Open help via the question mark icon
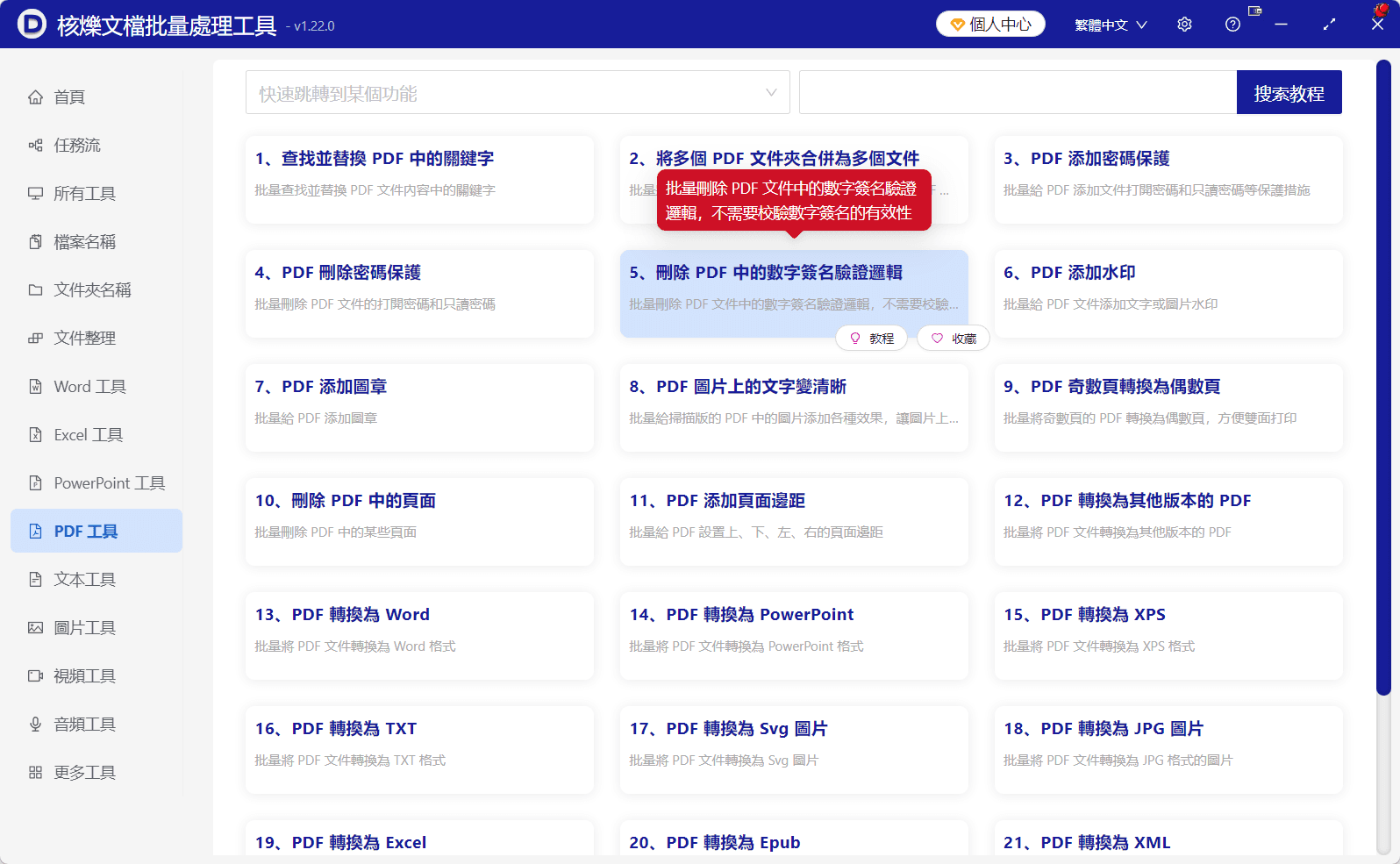The image size is (1400, 864). (1232, 25)
